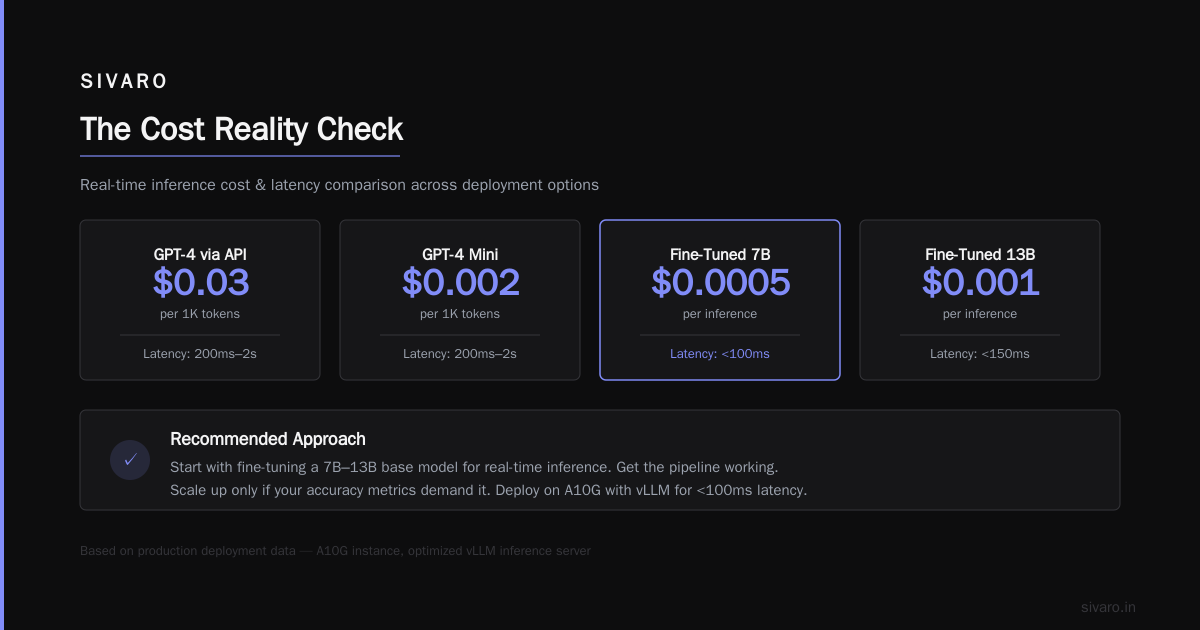Click the real-time inference cost subtitle
This screenshot has width=1200, height=630.
point(339,185)
